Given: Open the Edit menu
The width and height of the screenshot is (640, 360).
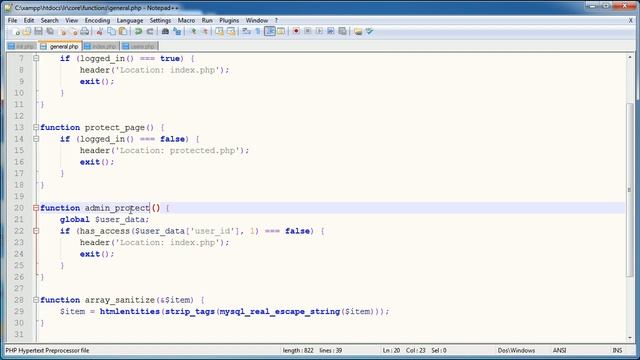Looking at the screenshot, I should (29, 20).
